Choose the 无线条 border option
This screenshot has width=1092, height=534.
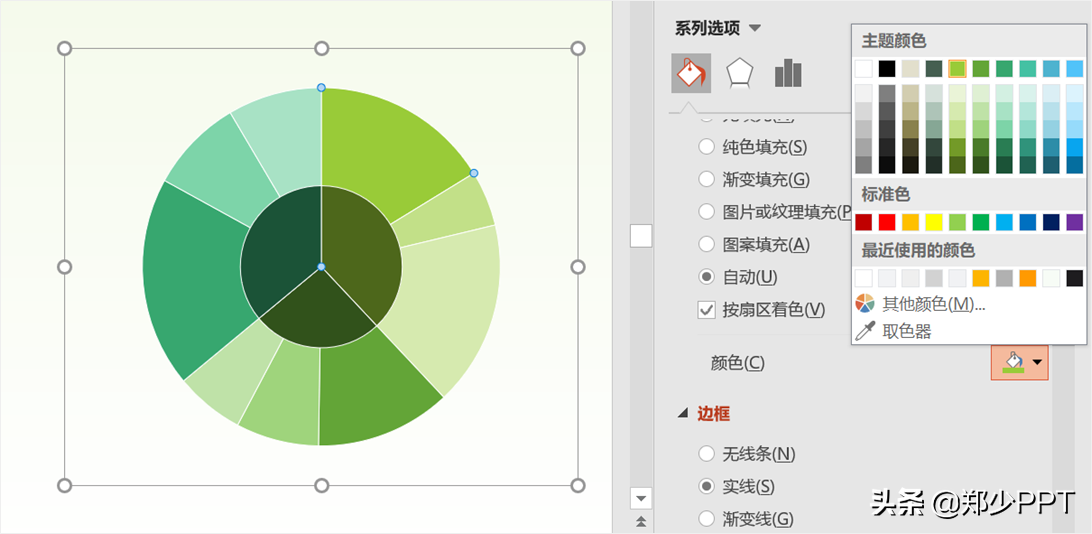point(707,454)
